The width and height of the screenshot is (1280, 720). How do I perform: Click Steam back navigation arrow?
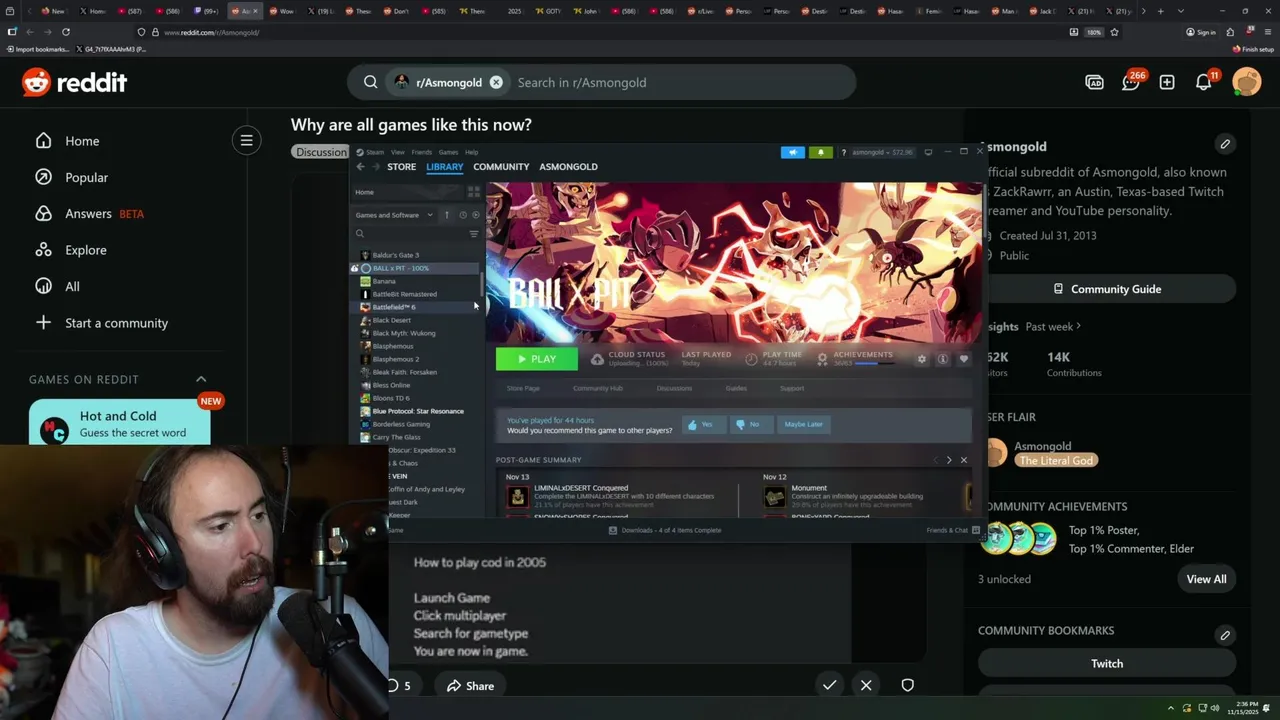point(360,167)
